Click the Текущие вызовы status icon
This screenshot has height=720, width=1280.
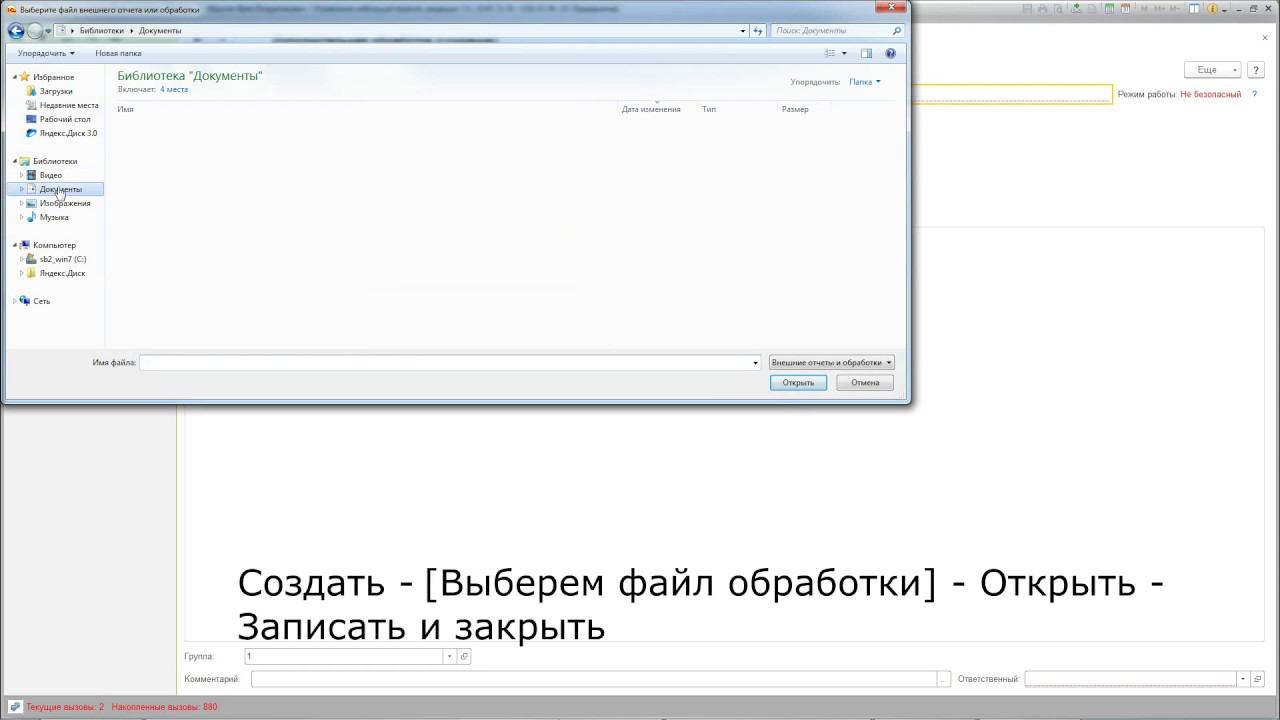tap(15, 707)
